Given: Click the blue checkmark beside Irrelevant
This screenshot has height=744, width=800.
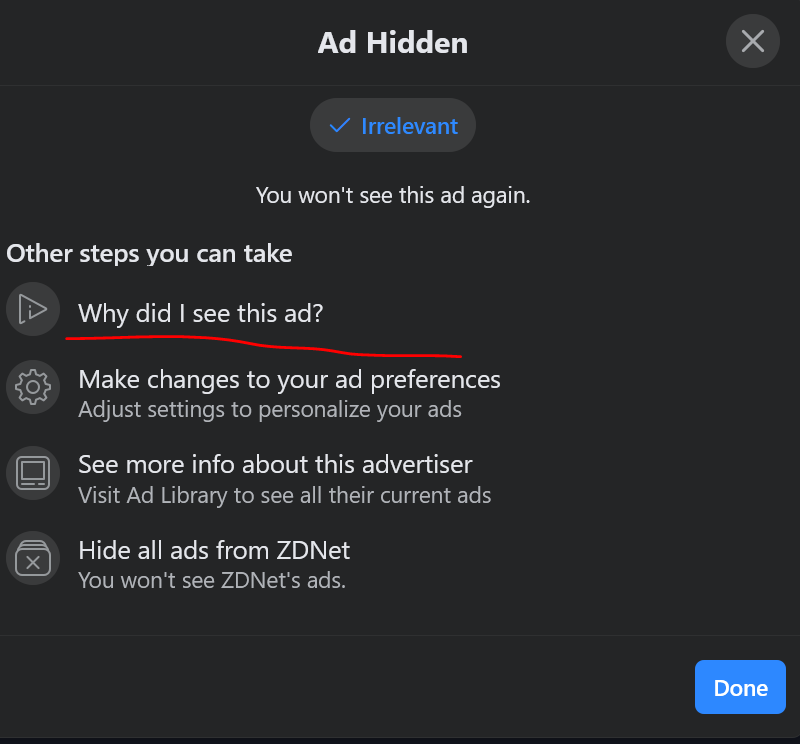Looking at the screenshot, I should tap(340, 125).
